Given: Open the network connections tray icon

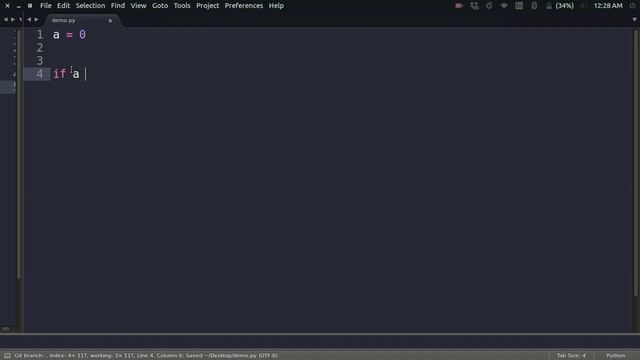Looking at the screenshot, I should click(474, 6).
